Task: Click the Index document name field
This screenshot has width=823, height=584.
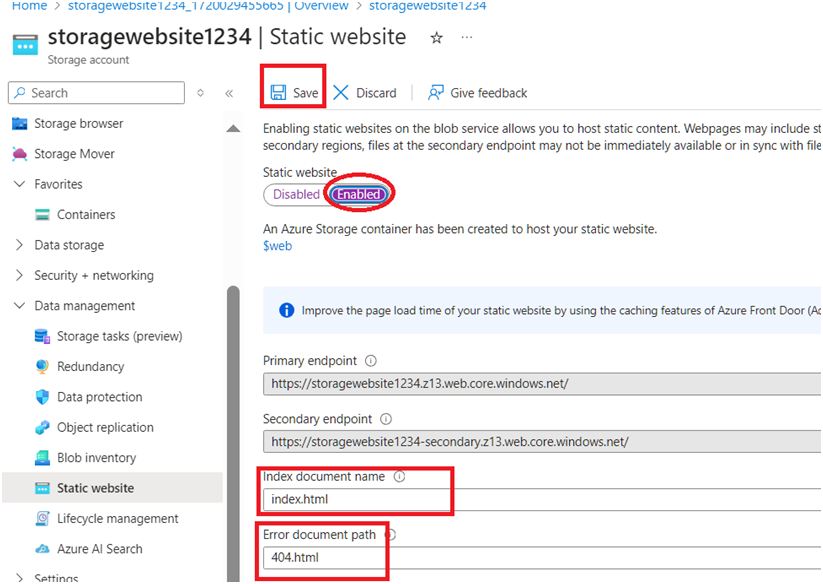Action: [x=542, y=499]
